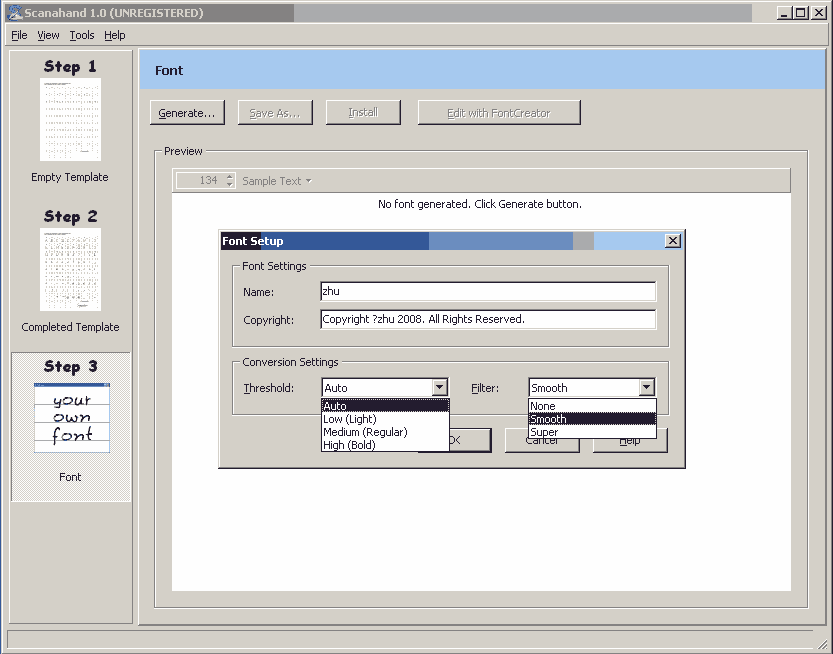Click the Copyright input field
Screen dimensions: 833x654
click(488, 319)
